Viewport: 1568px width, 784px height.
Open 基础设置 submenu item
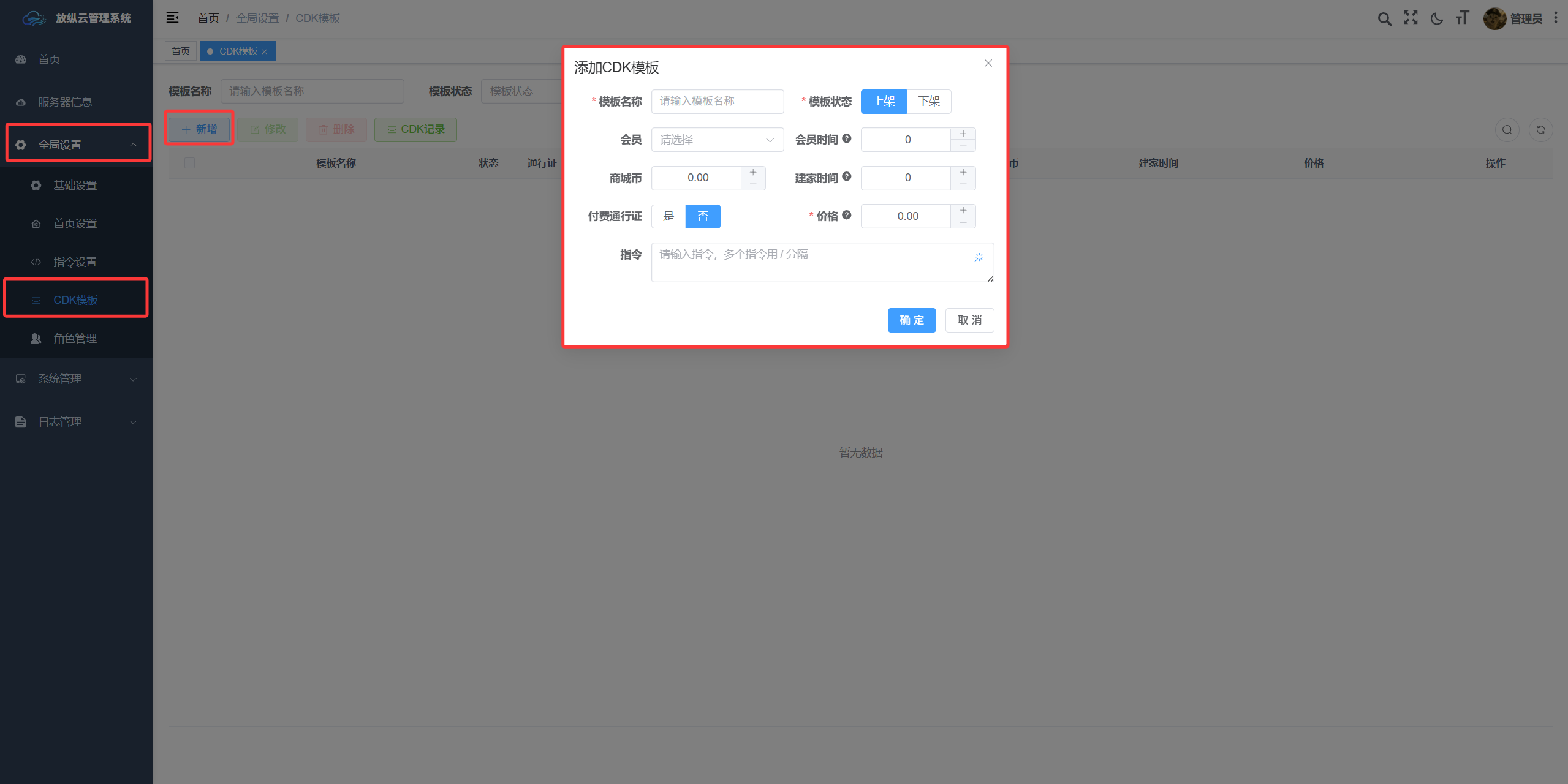(77, 186)
